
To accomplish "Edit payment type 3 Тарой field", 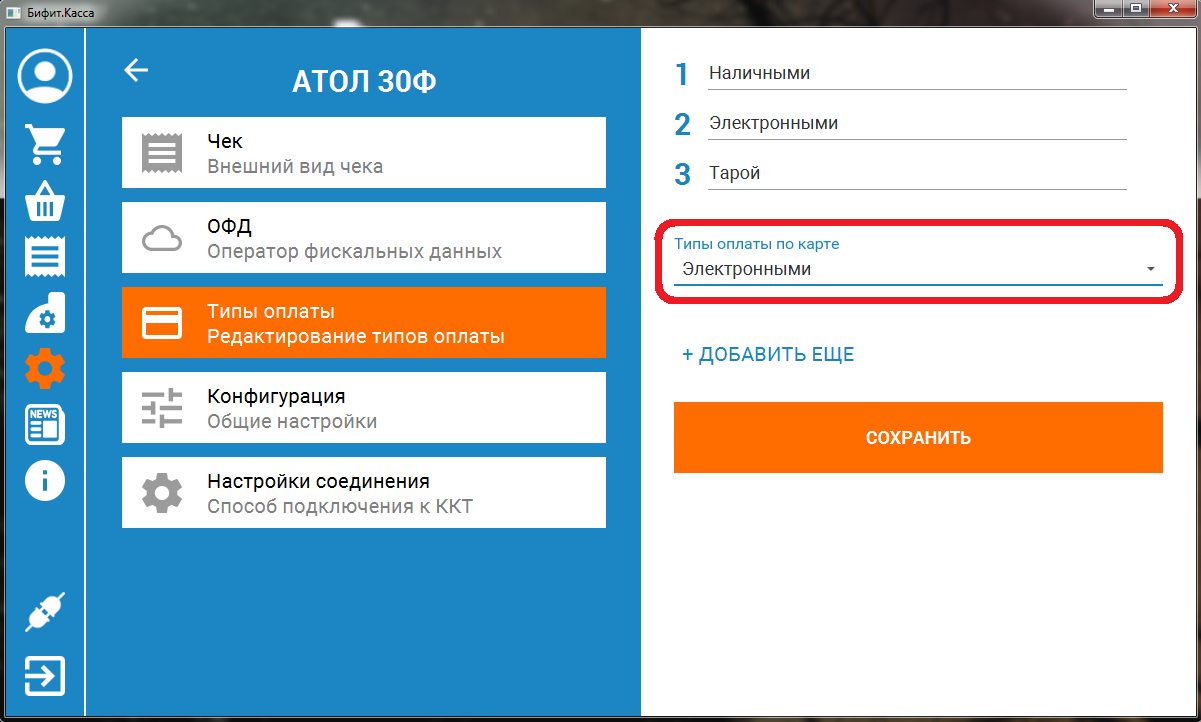I will pos(917,174).
